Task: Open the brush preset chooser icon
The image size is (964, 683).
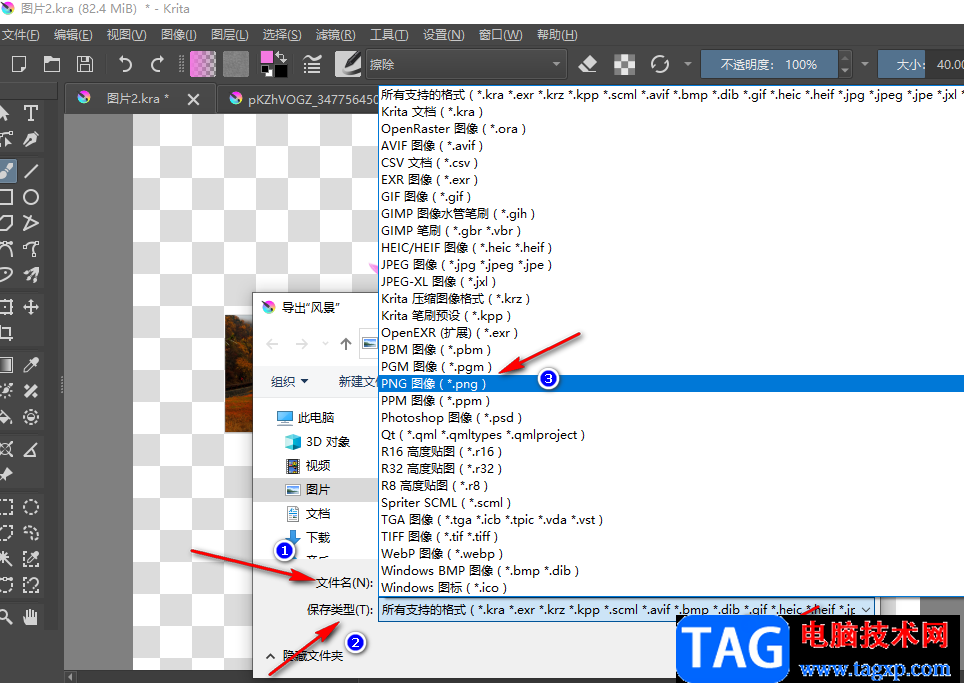Action: pos(347,64)
